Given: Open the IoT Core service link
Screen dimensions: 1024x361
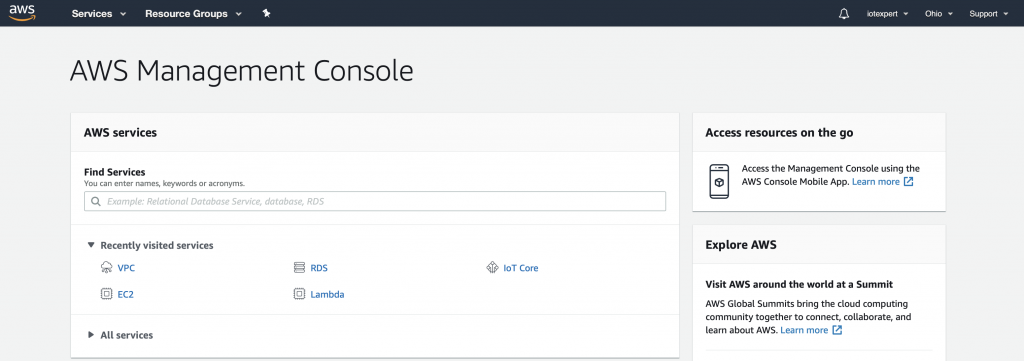Looking at the screenshot, I should pos(520,268).
